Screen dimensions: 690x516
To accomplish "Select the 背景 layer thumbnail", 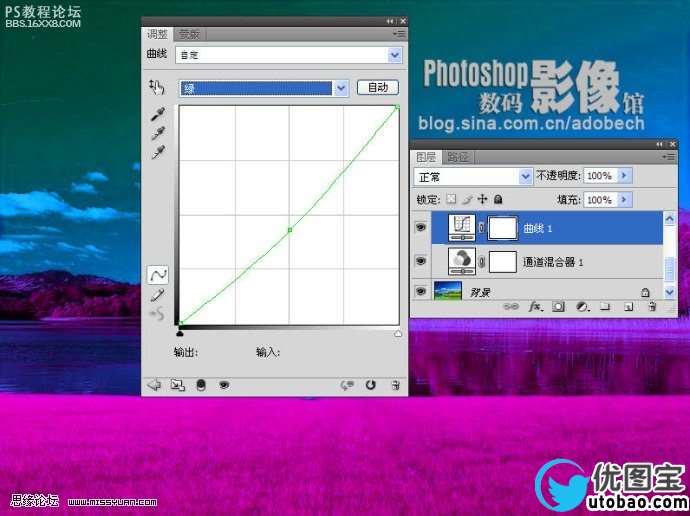I will (x=448, y=291).
